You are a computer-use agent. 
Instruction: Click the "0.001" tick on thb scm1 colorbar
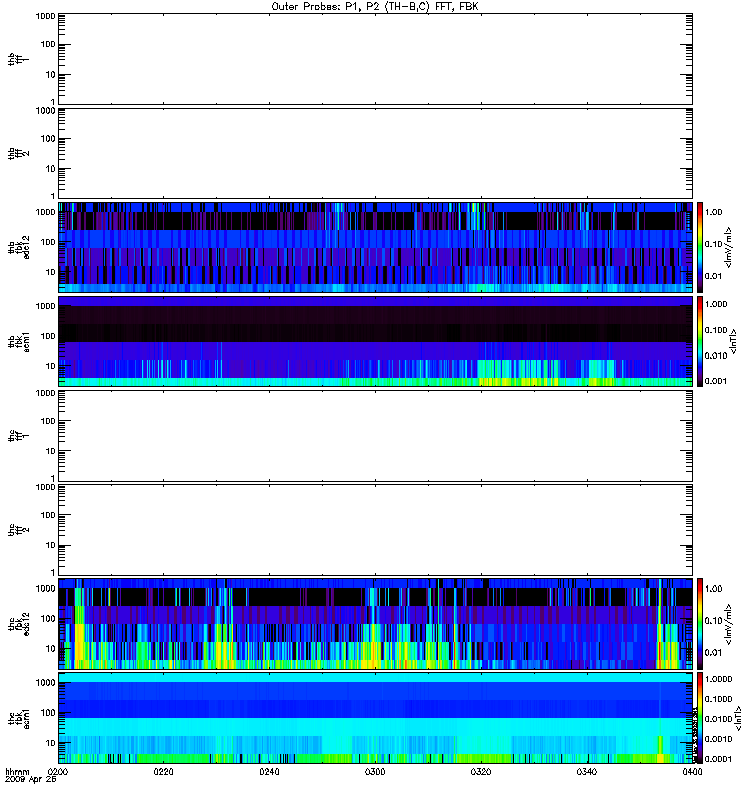pyautogui.click(x=716, y=381)
